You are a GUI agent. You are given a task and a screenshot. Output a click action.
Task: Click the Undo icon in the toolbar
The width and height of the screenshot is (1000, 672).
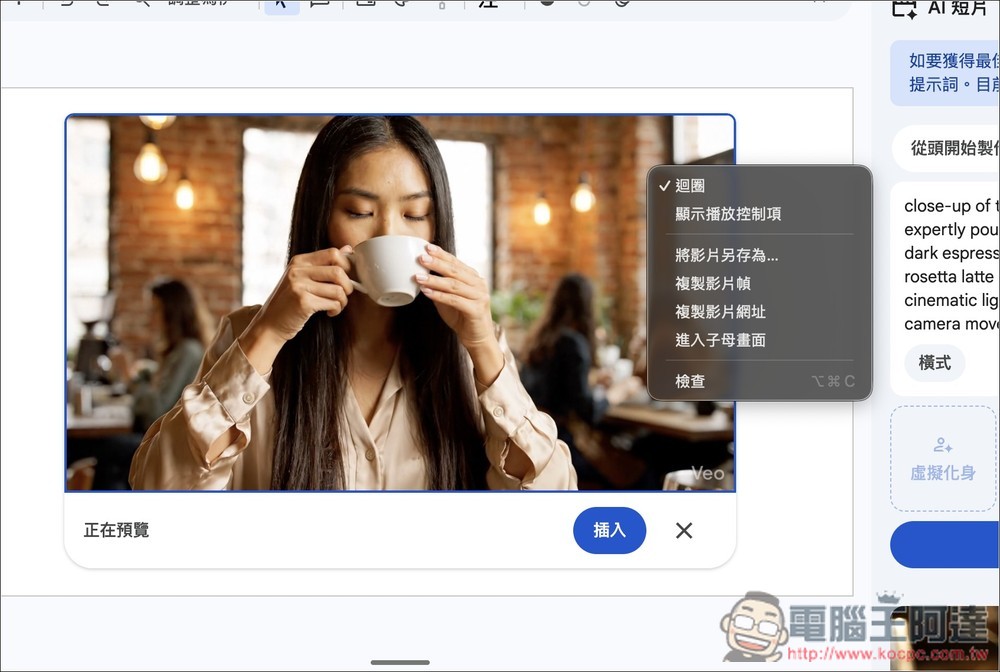[66, 4]
